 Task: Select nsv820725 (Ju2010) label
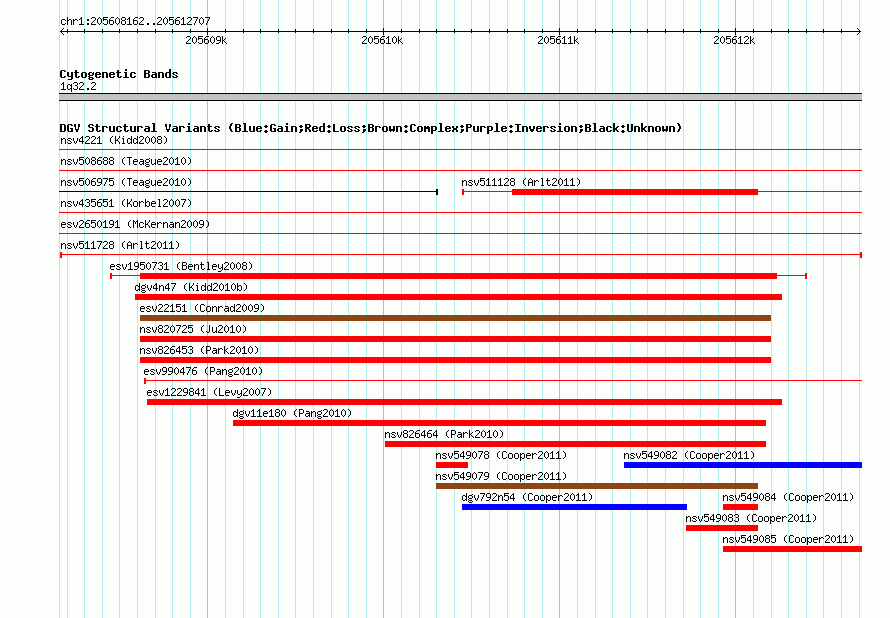pyautogui.click(x=193, y=329)
